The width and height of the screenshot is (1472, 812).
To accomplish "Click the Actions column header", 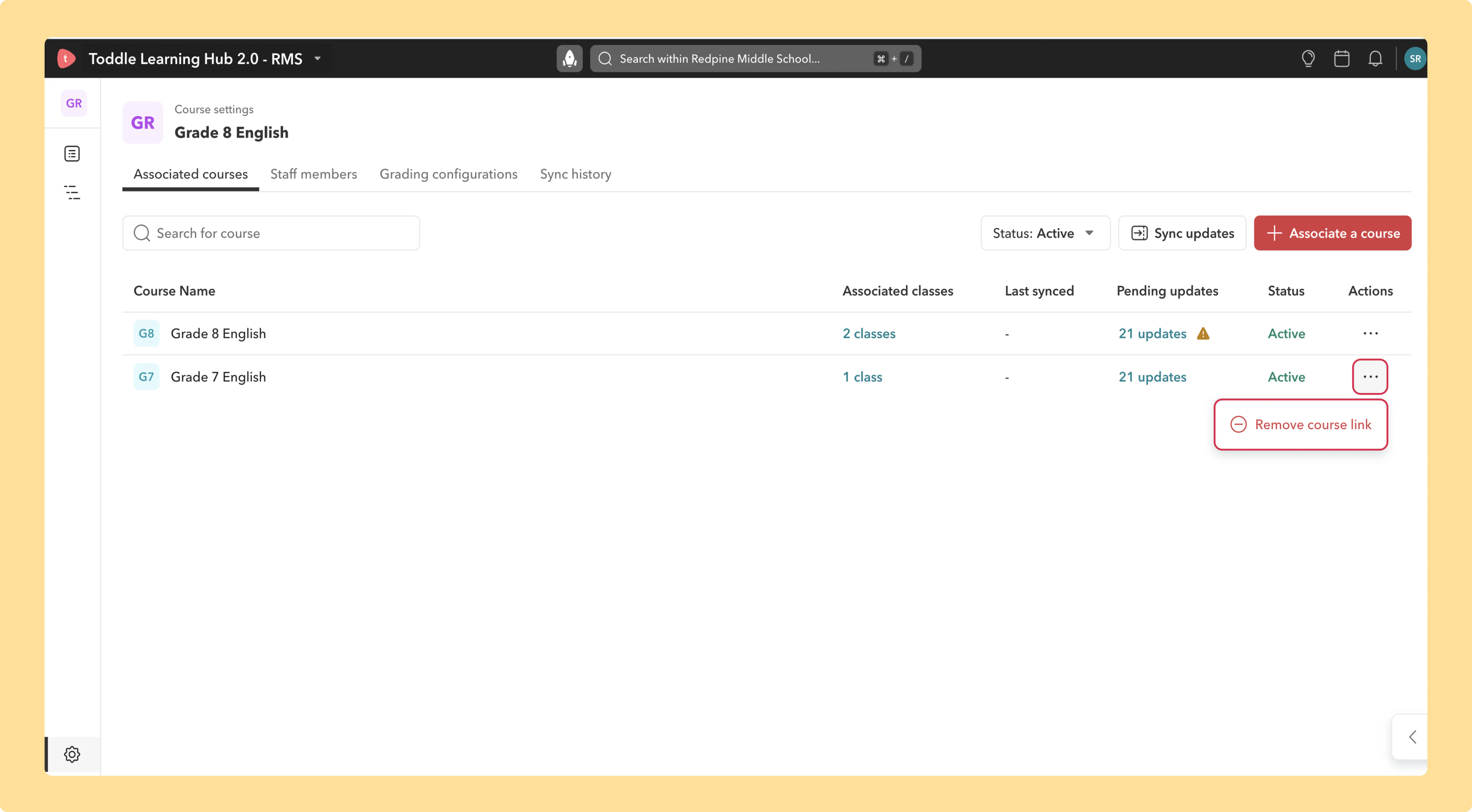I will [x=1370, y=290].
